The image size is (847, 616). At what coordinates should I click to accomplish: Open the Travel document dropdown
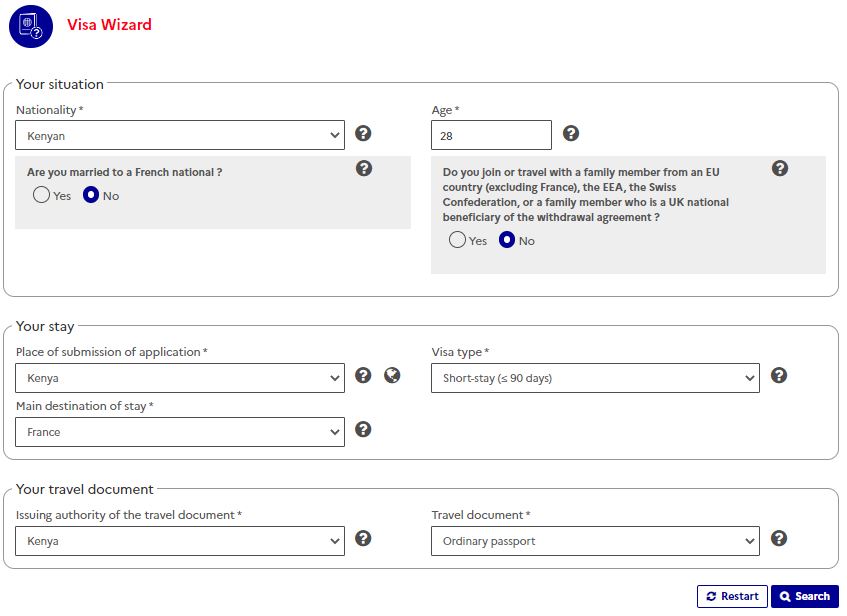coord(595,541)
